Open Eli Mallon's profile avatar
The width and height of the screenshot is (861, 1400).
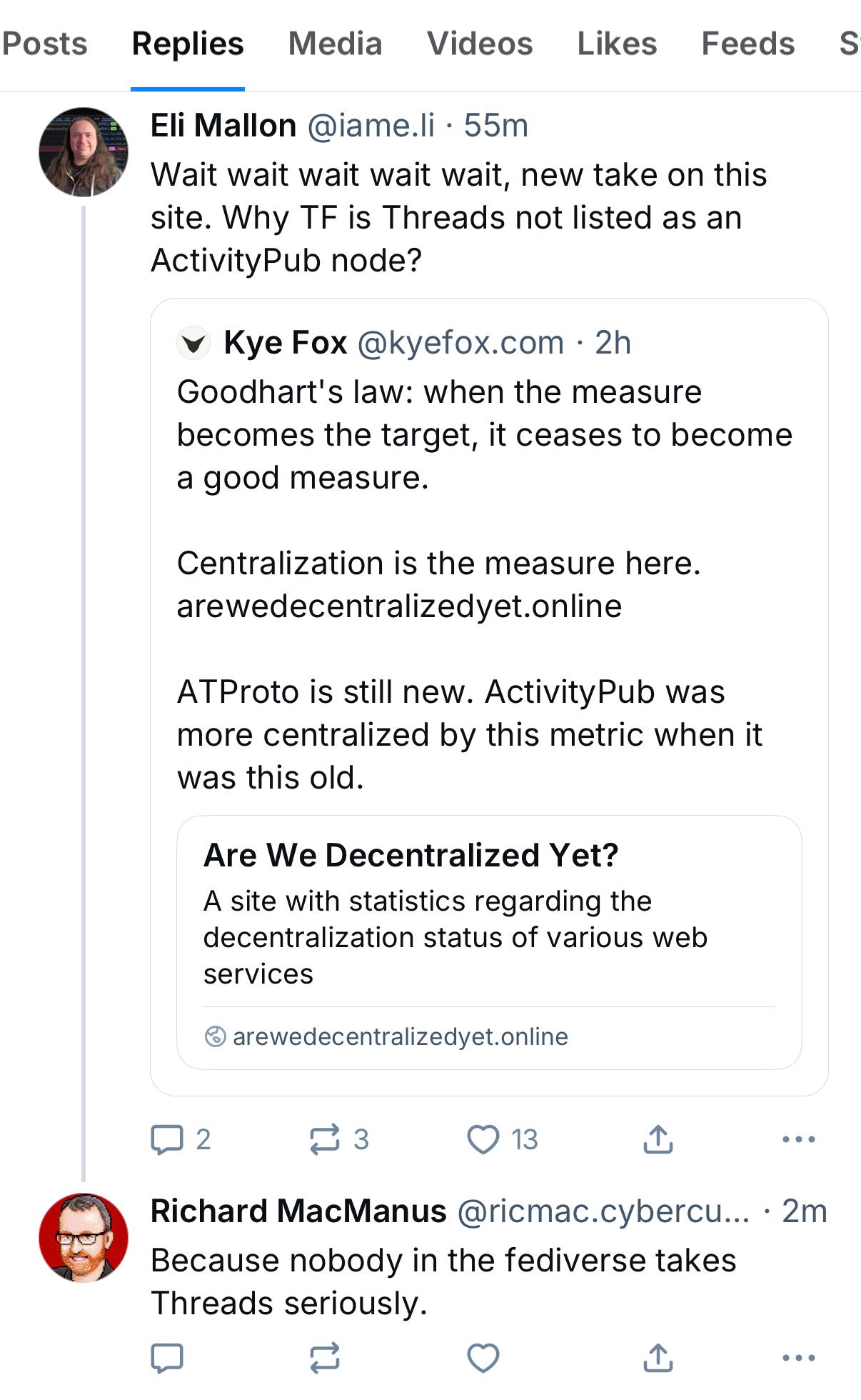coord(84,152)
